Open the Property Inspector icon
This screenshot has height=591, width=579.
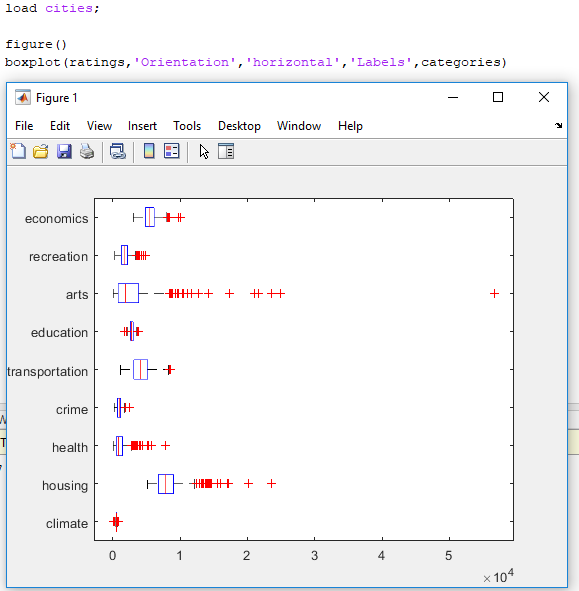coord(226,152)
